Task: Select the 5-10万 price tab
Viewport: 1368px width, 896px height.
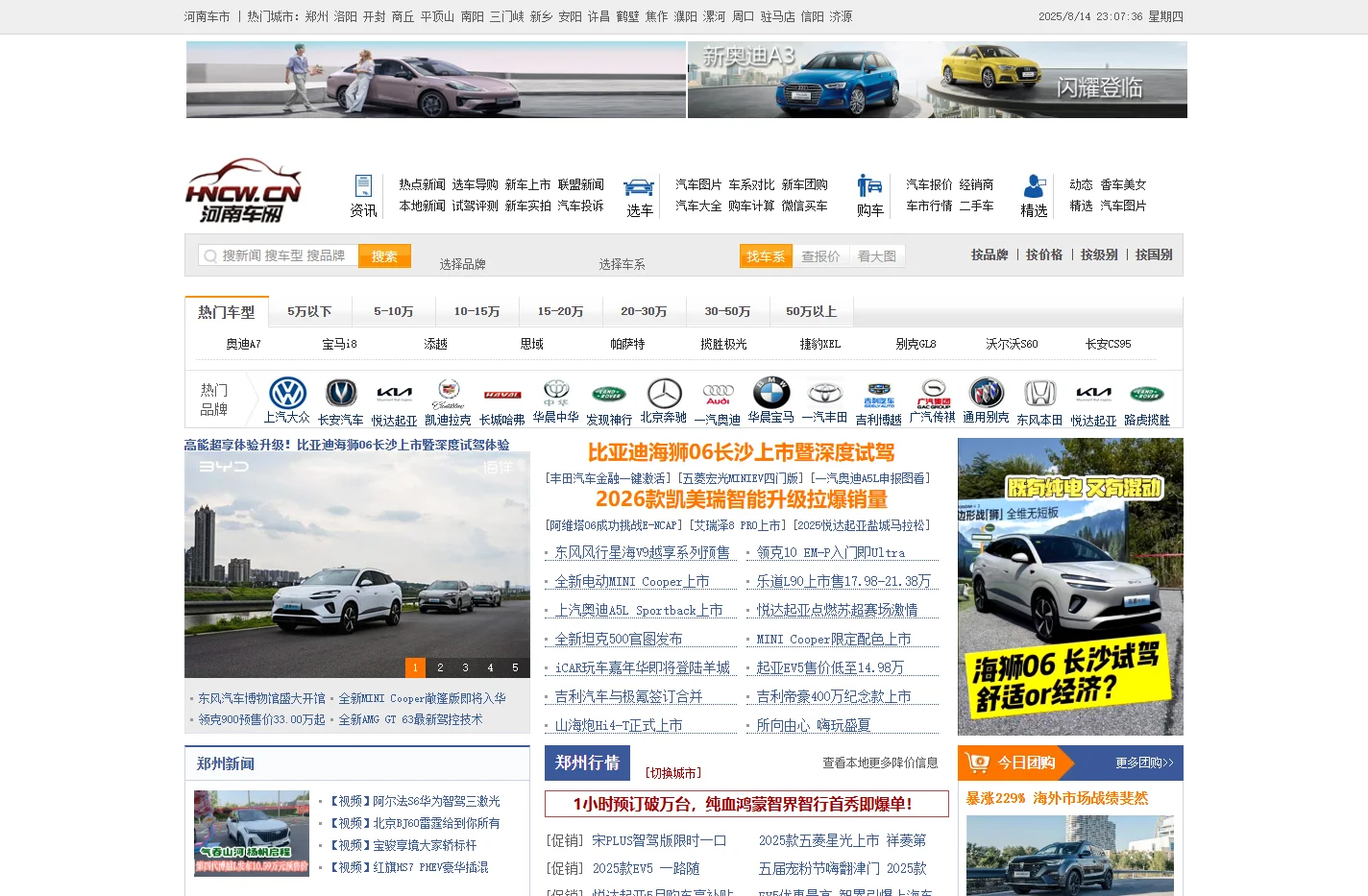Action: [394, 312]
